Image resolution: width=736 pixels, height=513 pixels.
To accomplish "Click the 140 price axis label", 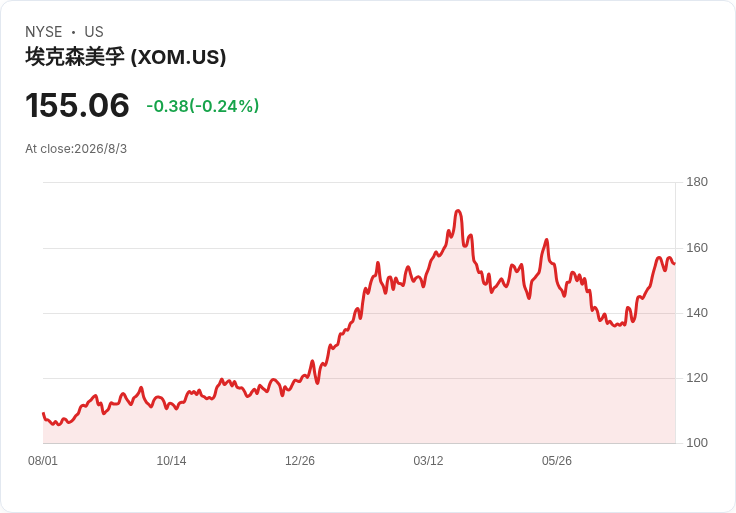I will click(697, 313).
